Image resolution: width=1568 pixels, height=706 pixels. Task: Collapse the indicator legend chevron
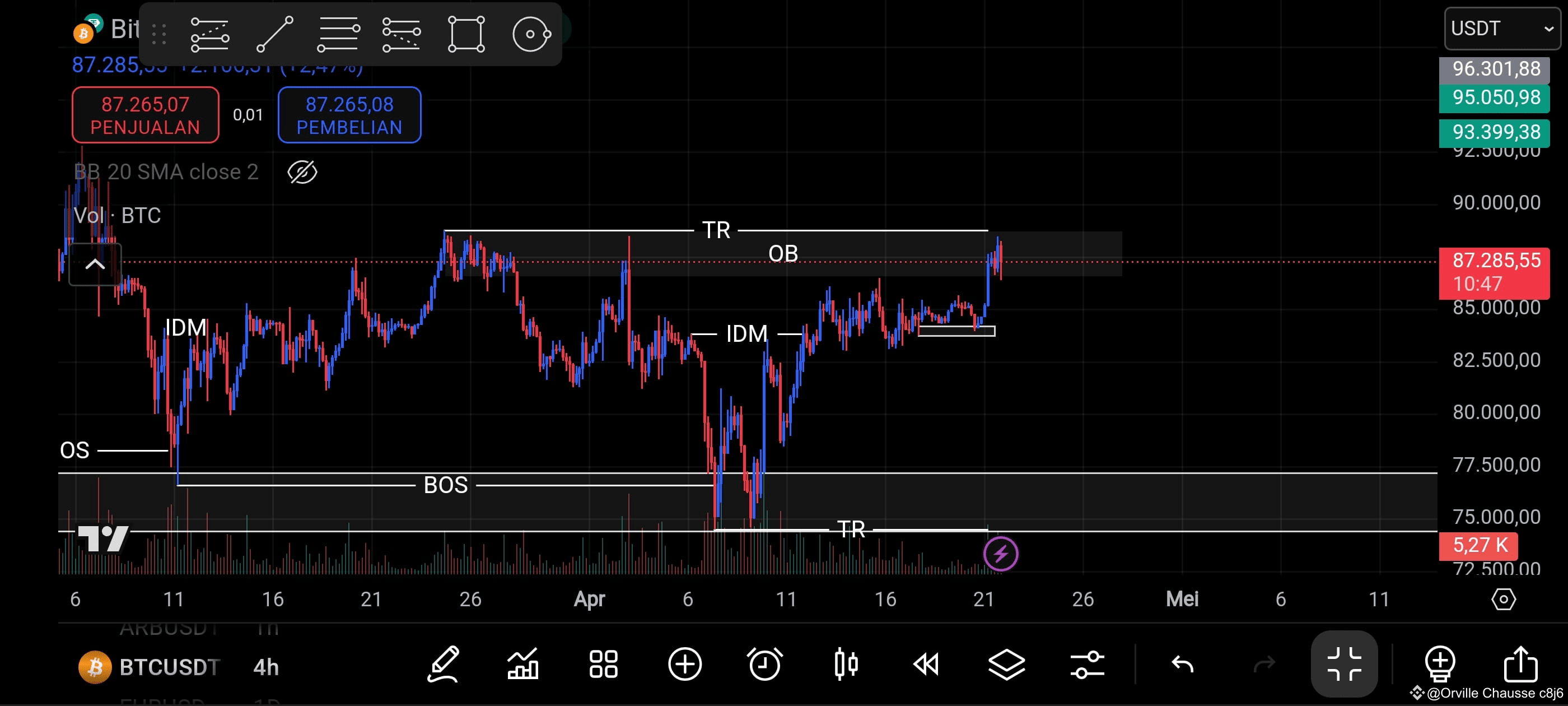pos(95,264)
